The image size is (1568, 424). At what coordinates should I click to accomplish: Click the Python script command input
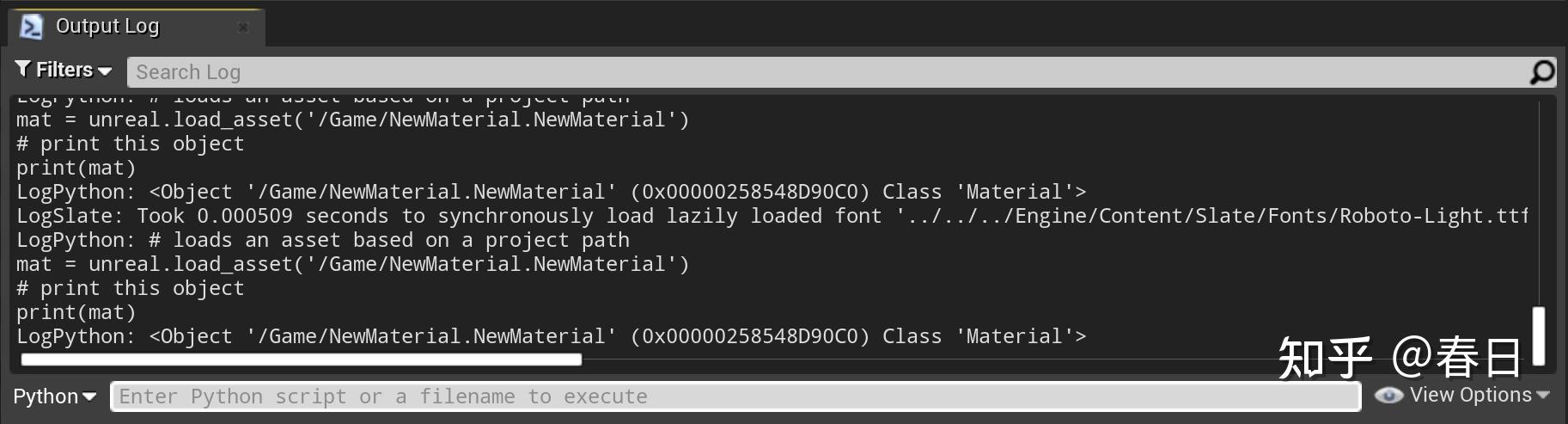click(735, 396)
